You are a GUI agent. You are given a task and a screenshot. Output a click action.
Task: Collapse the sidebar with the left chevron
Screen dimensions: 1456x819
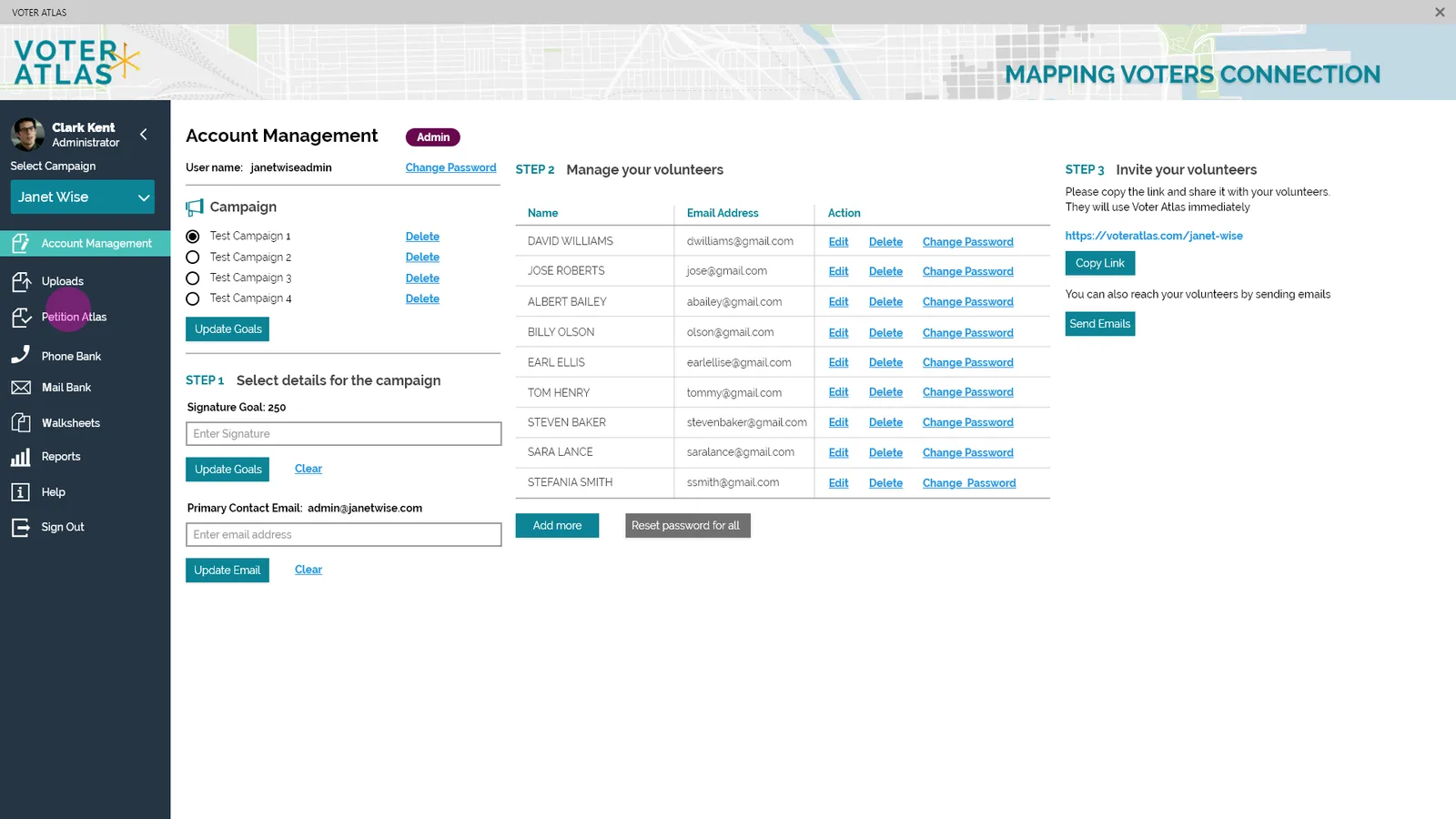coord(143,135)
